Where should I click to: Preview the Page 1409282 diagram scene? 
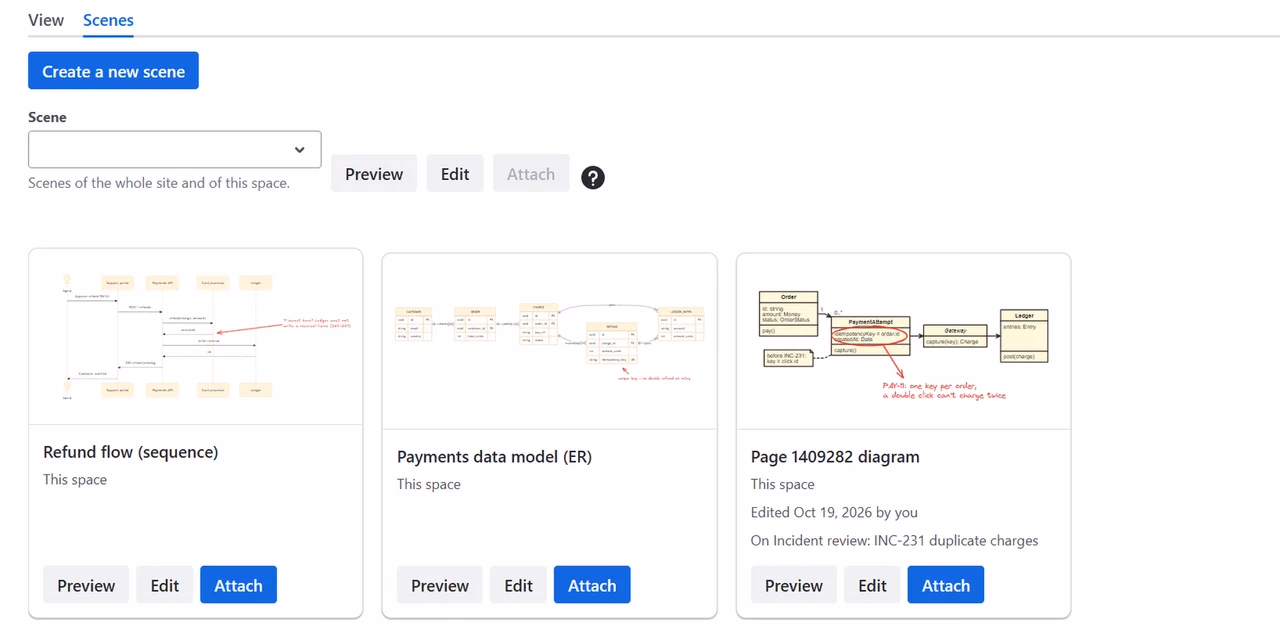794,585
